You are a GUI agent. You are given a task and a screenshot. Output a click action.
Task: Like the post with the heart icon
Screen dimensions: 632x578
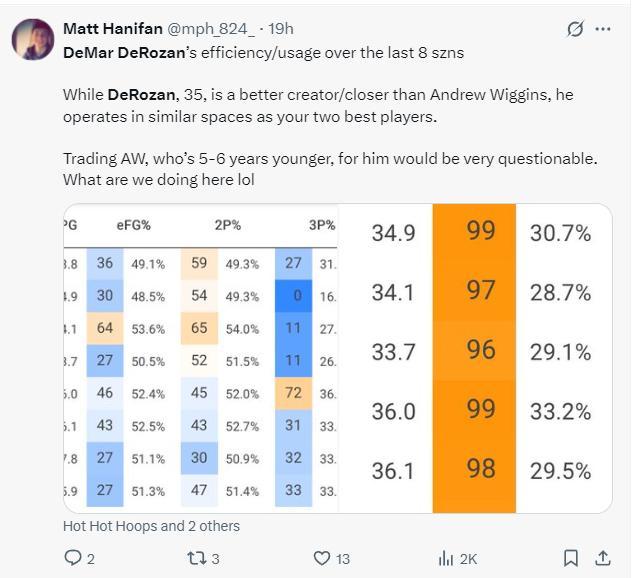click(321, 558)
